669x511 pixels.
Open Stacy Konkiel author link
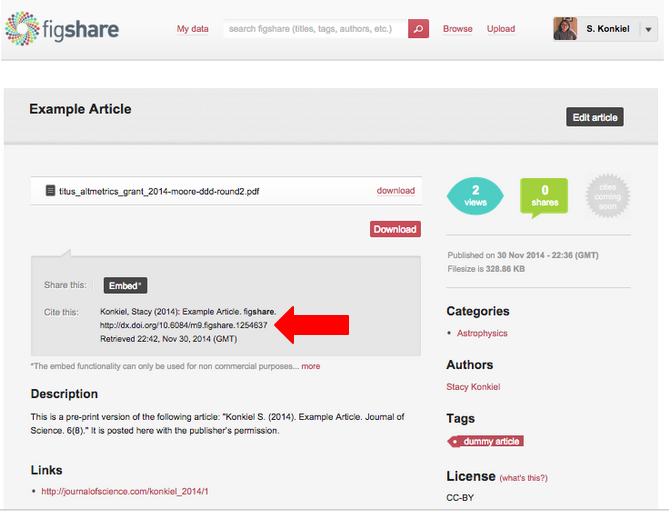[x=473, y=387]
